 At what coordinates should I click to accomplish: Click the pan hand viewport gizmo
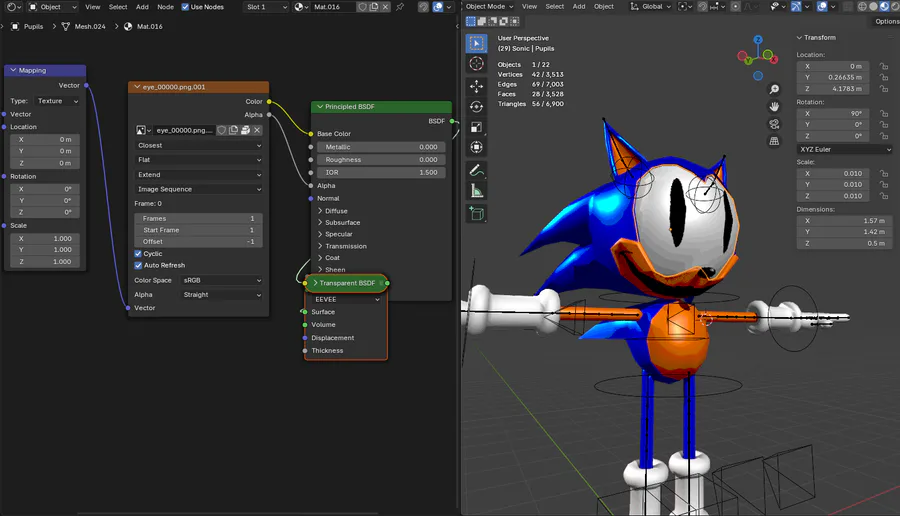coord(774,106)
